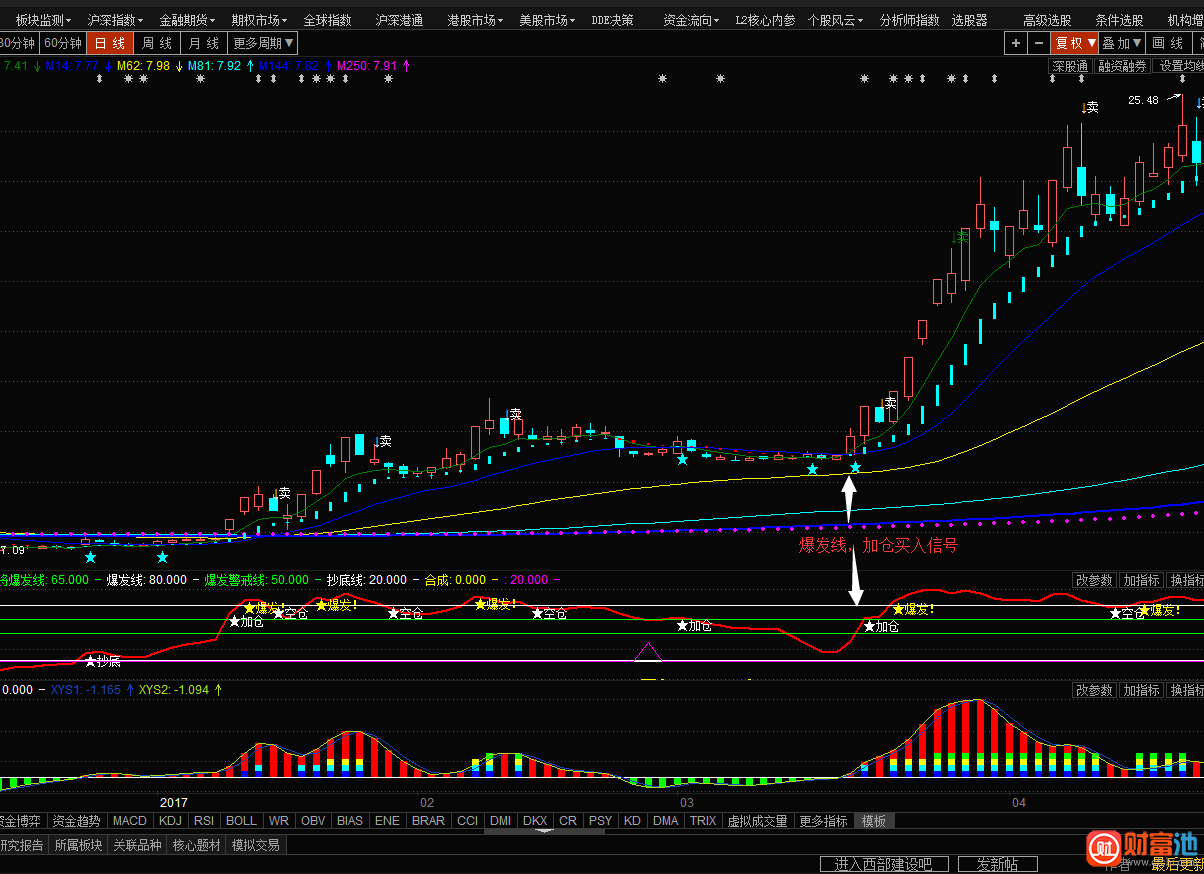The width and height of the screenshot is (1204, 874).
Task: Open 更多周期 period dropdown
Action: click(x=263, y=43)
